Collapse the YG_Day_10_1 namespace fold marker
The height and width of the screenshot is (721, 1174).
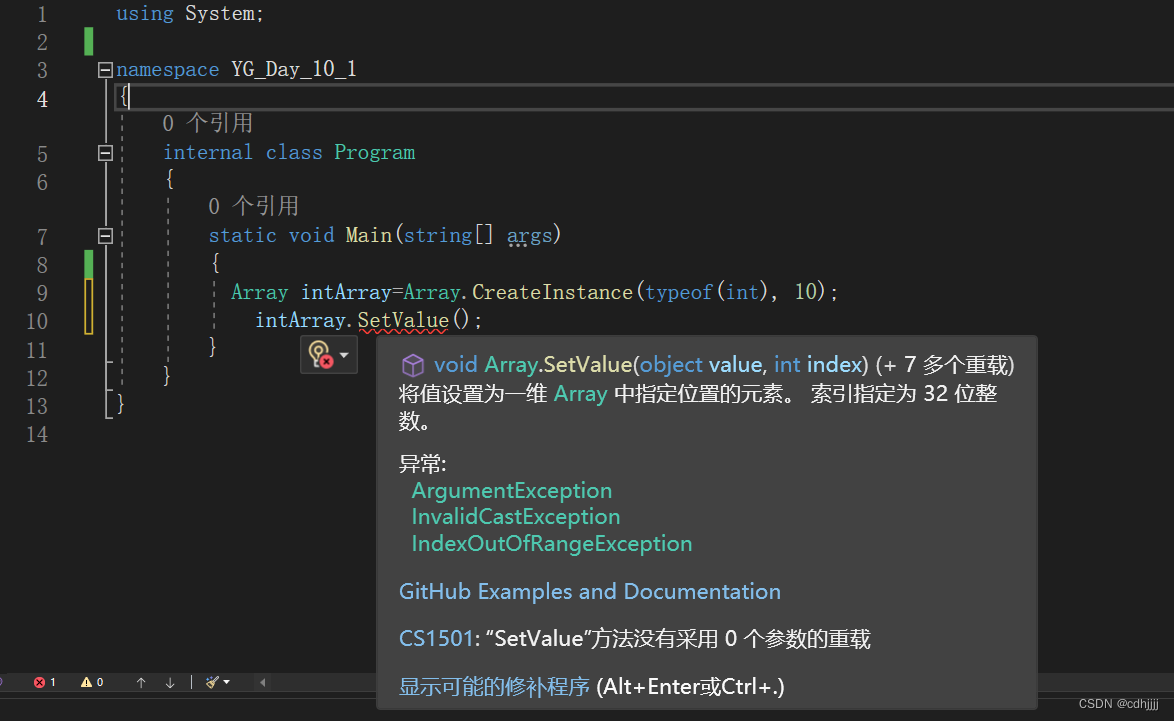coord(105,69)
